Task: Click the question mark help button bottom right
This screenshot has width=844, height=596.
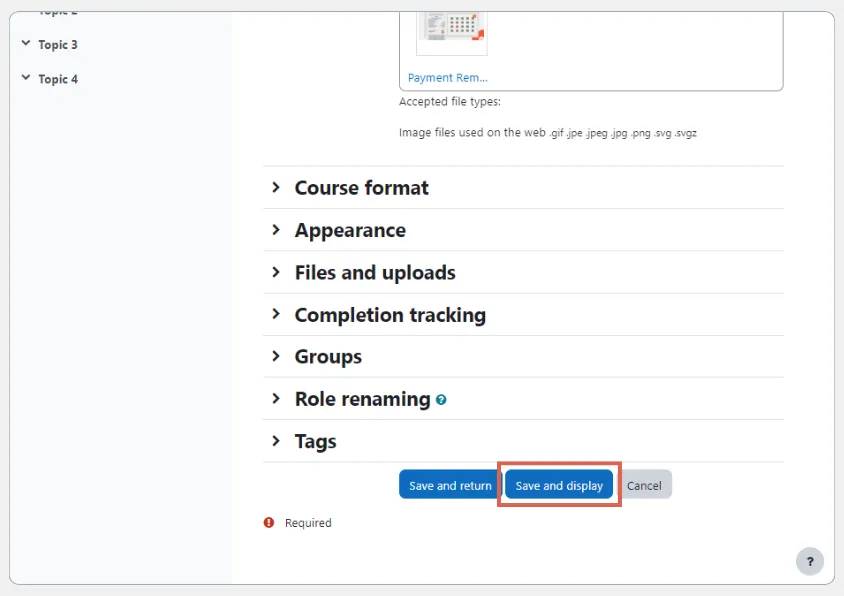Action: 809,561
